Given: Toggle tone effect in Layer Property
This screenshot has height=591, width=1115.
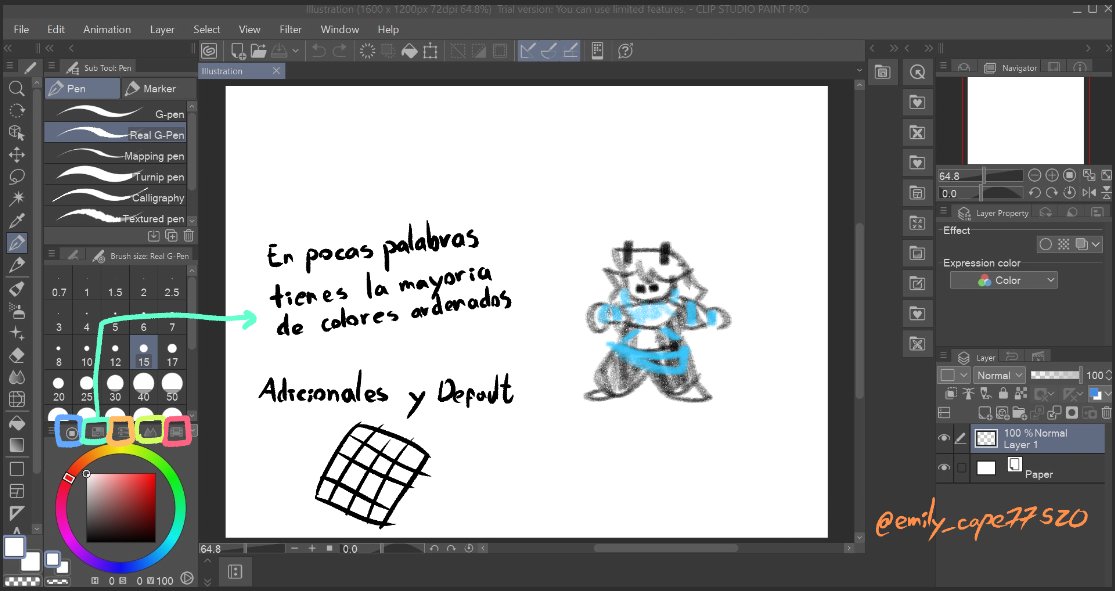Looking at the screenshot, I should click(1063, 244).
